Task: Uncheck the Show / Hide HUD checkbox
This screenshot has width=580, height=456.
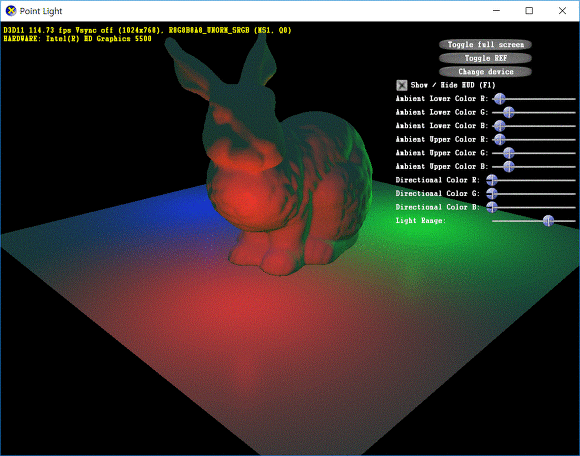Action: click(x=402, y=85)
